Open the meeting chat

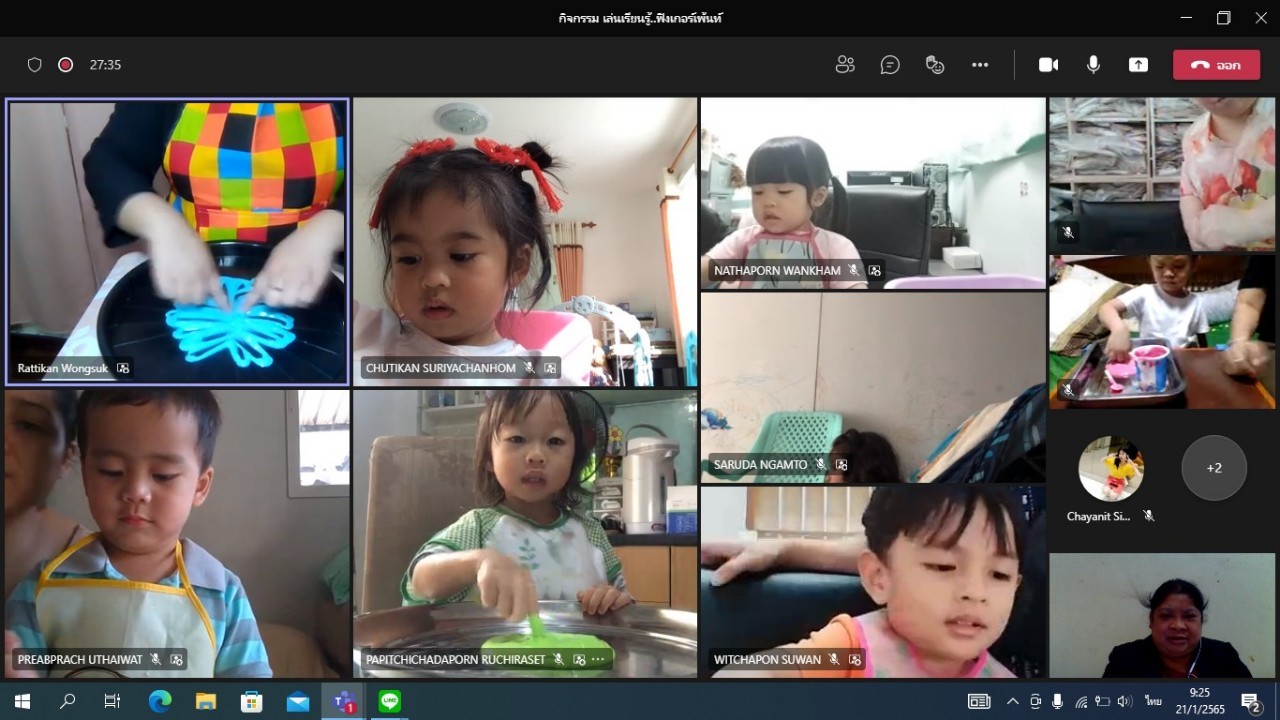(890, 65)
